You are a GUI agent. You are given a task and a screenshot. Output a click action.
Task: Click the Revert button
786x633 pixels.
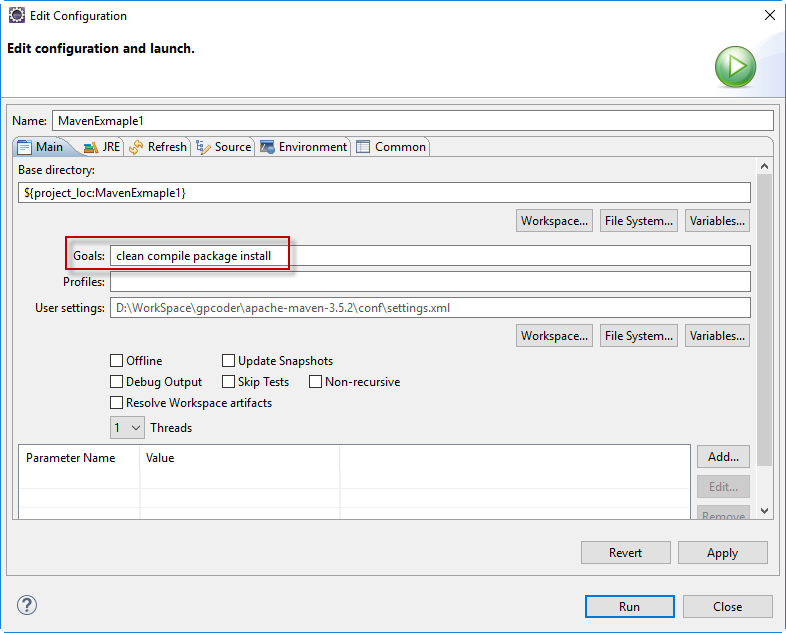pyautogui.click(x=626, y=552)
